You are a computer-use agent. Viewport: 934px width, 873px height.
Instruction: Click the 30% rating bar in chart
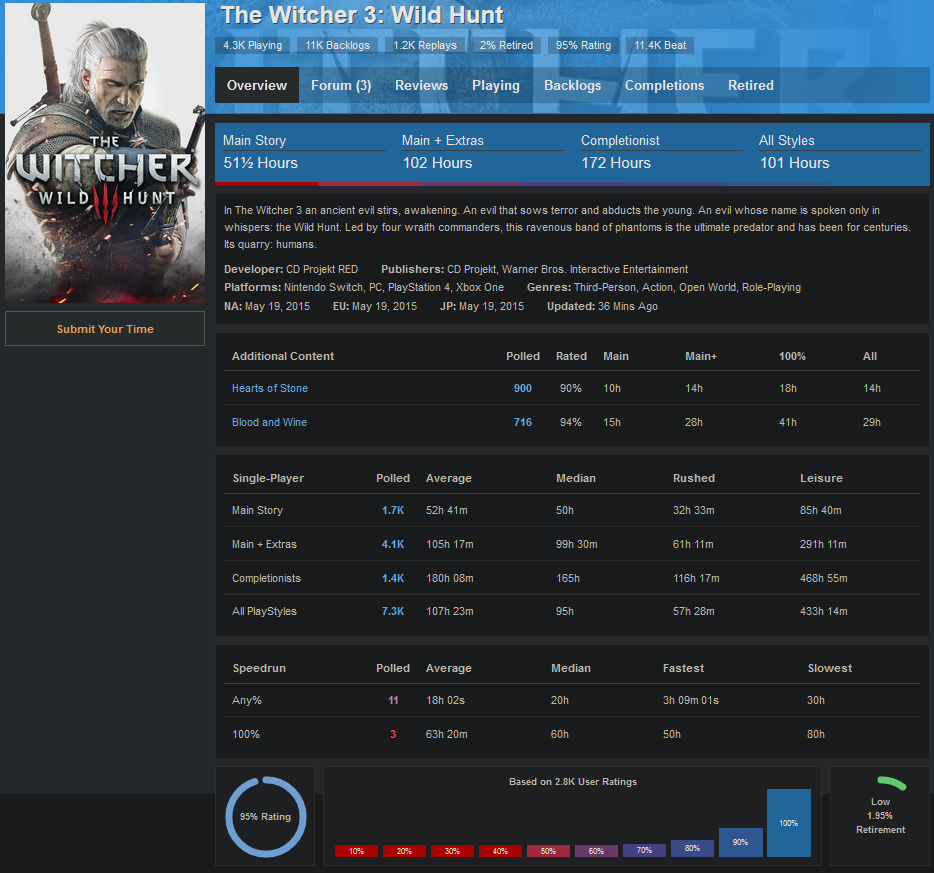(452, 851)
